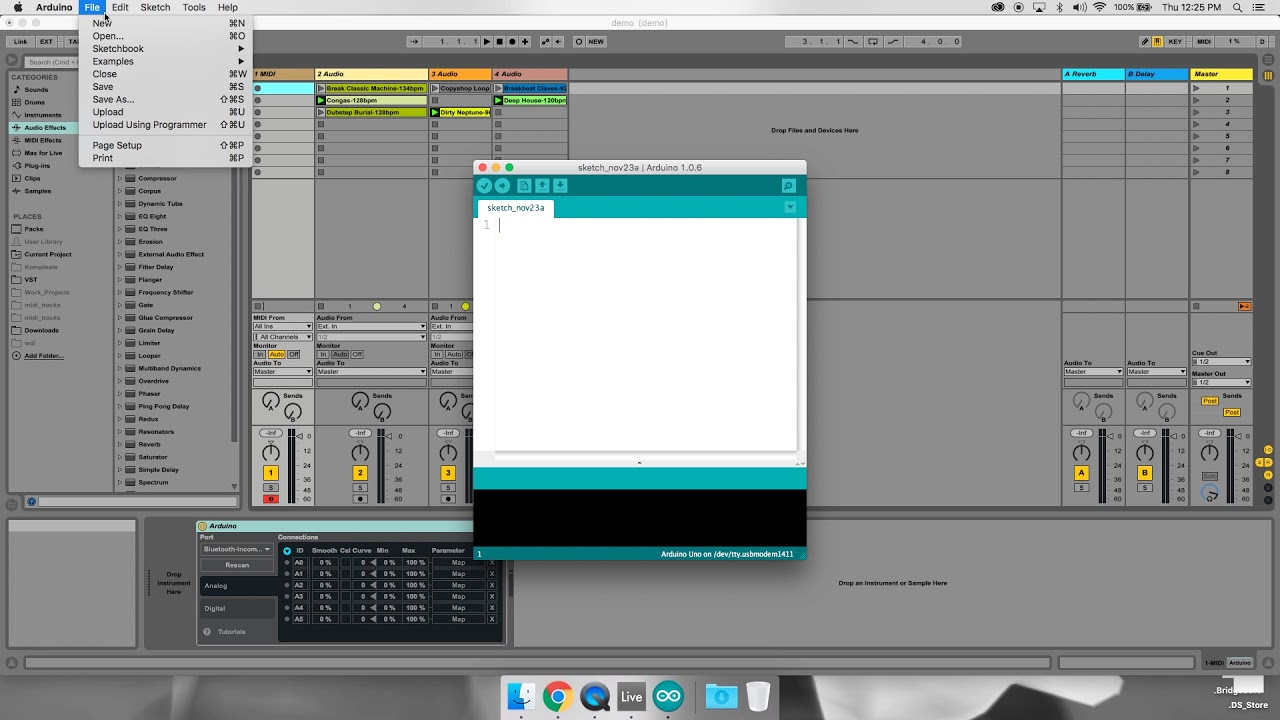Choose Upload Using Programmer menu item
Viewport: 1280px width, 720px height.
[x=165, y=125]
